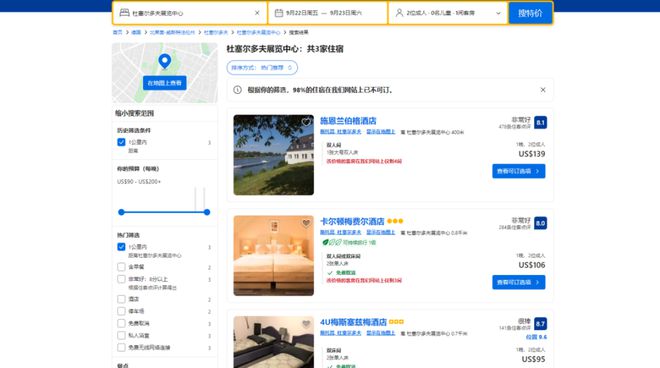Check the parking filter checkbox

[x=121, y=311]
